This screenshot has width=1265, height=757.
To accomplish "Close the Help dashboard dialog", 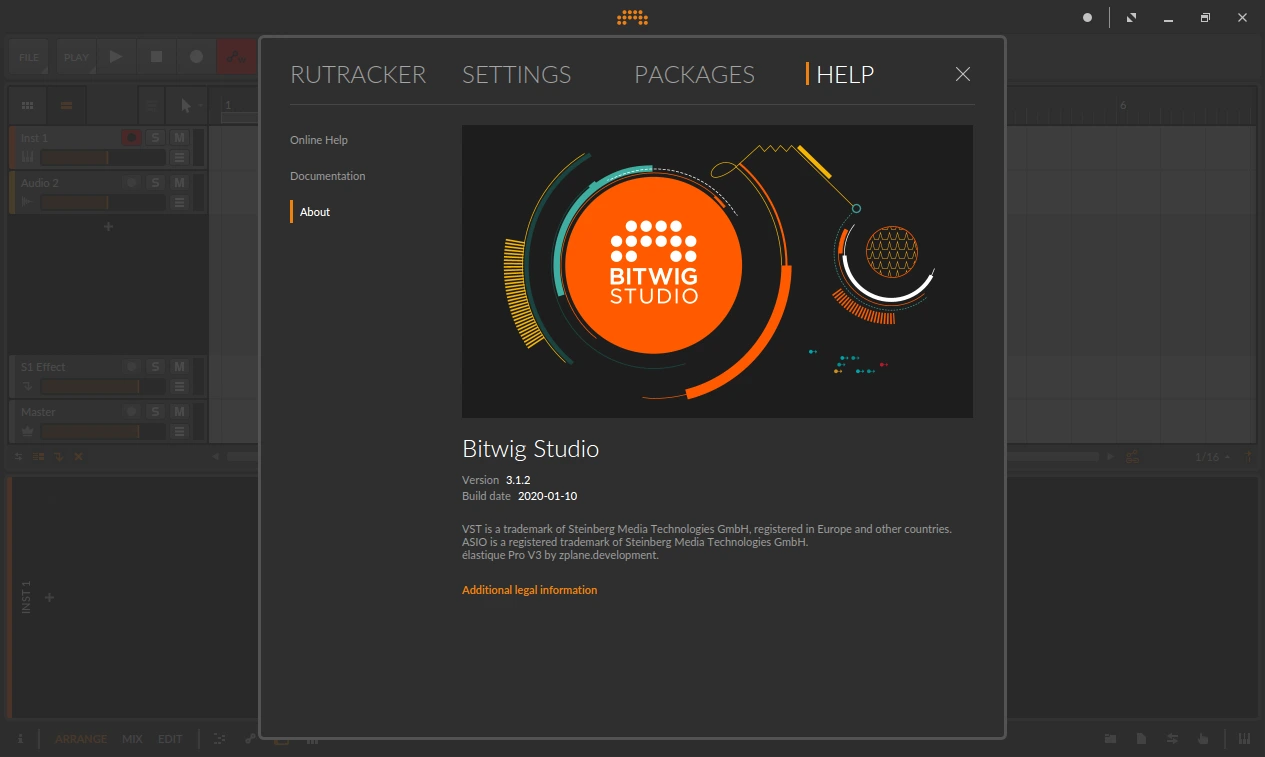I will [x=963, y=74].
